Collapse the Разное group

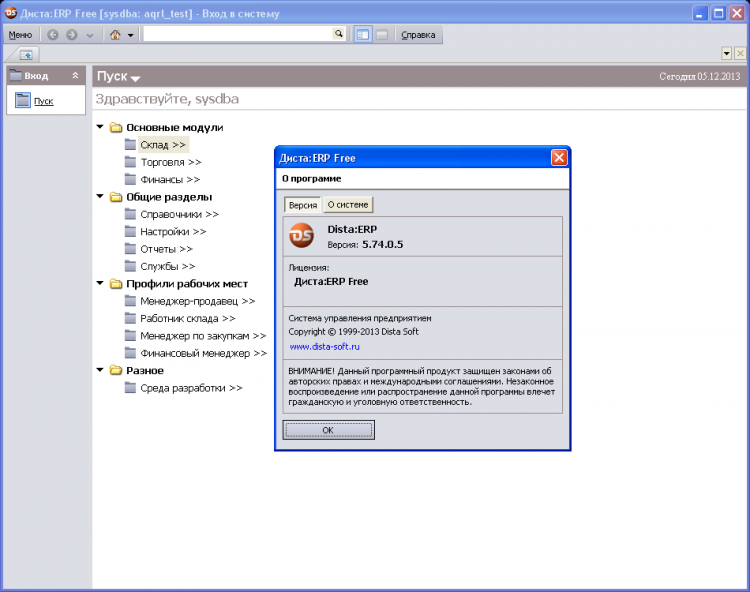pyautogui.click(x=100, y=370)
